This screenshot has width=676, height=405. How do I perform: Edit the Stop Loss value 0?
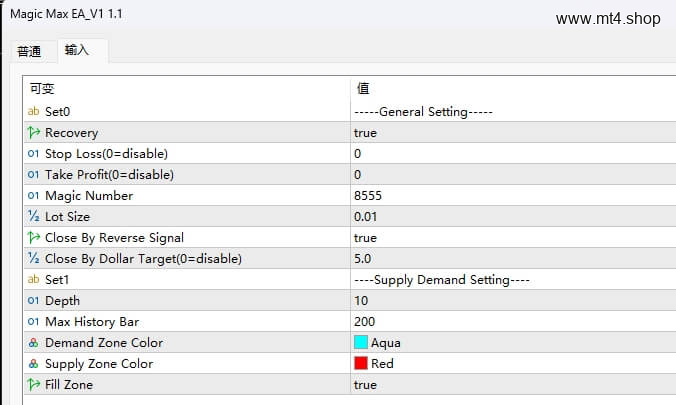[357, 154]
